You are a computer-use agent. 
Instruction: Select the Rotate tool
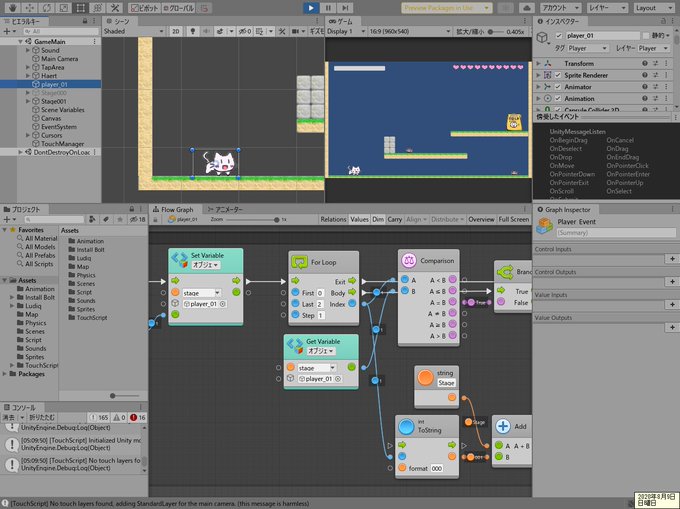[x=46, y=8]
